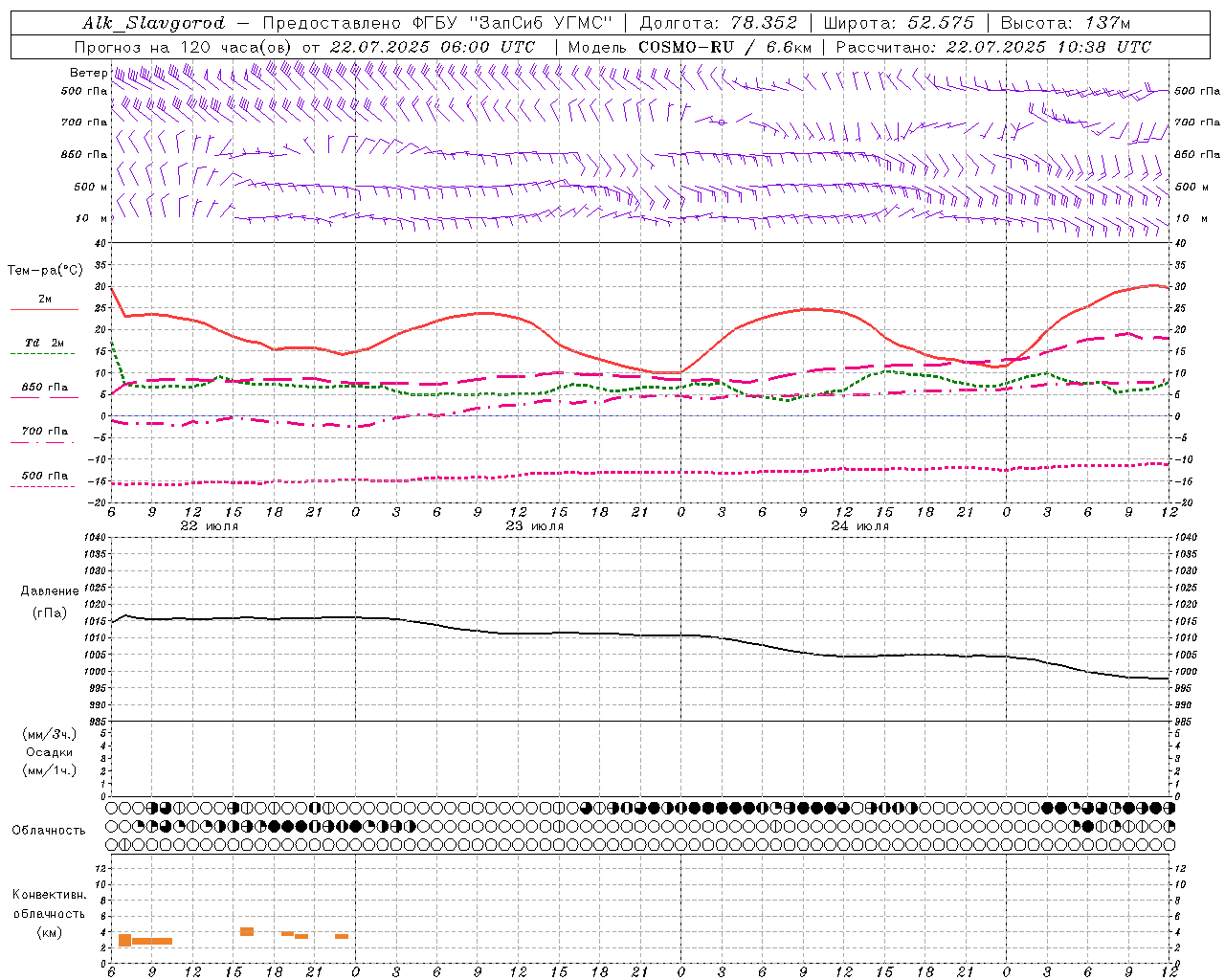Screen dimensions: 1225x980
Task: Click the 'Td 2м' dew point legend entry
Action: (x=44, y=343)
